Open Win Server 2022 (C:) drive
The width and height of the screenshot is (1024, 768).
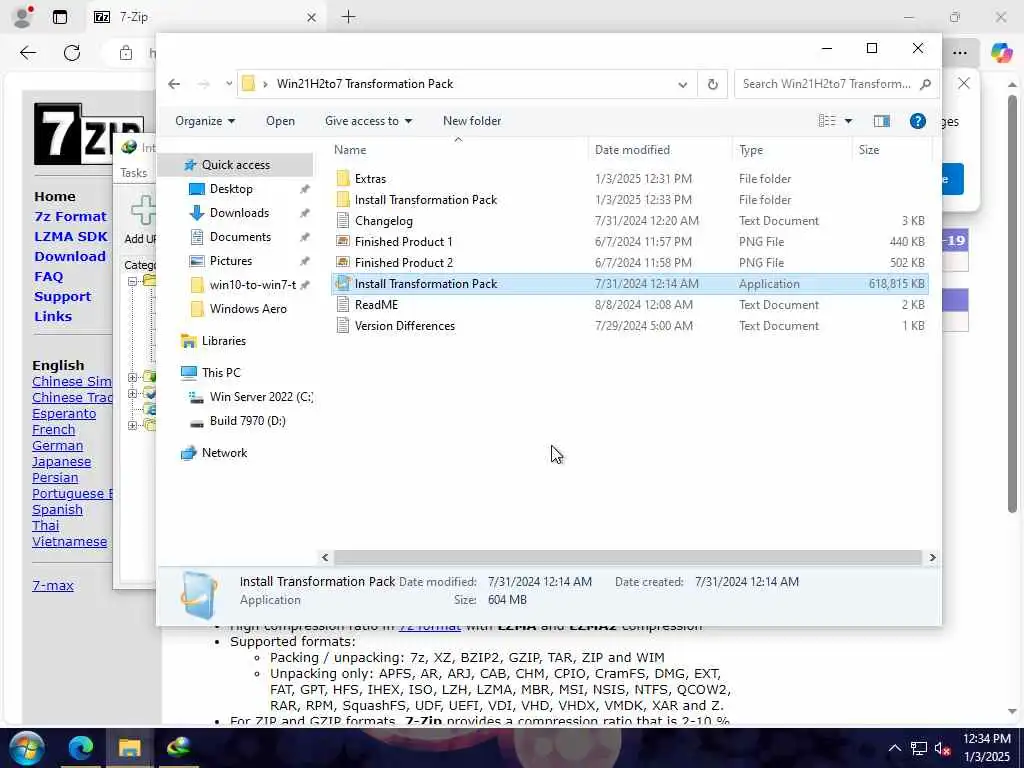[x=261, y=397]
